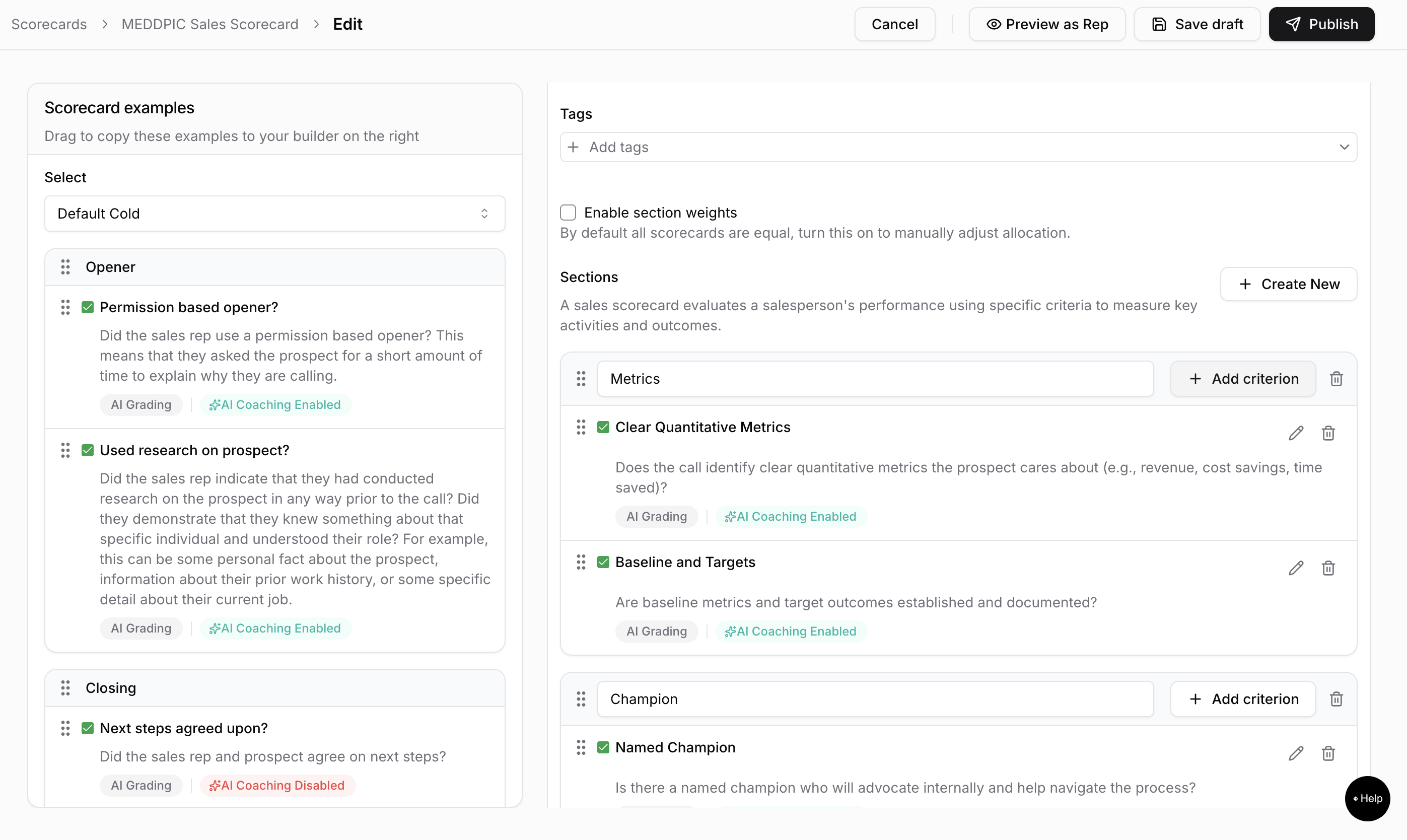This screenshot has height=840, width=1407.
Task: Click AI Coaching Disabled badge on Next steps
Action: (x=277, y=785)
